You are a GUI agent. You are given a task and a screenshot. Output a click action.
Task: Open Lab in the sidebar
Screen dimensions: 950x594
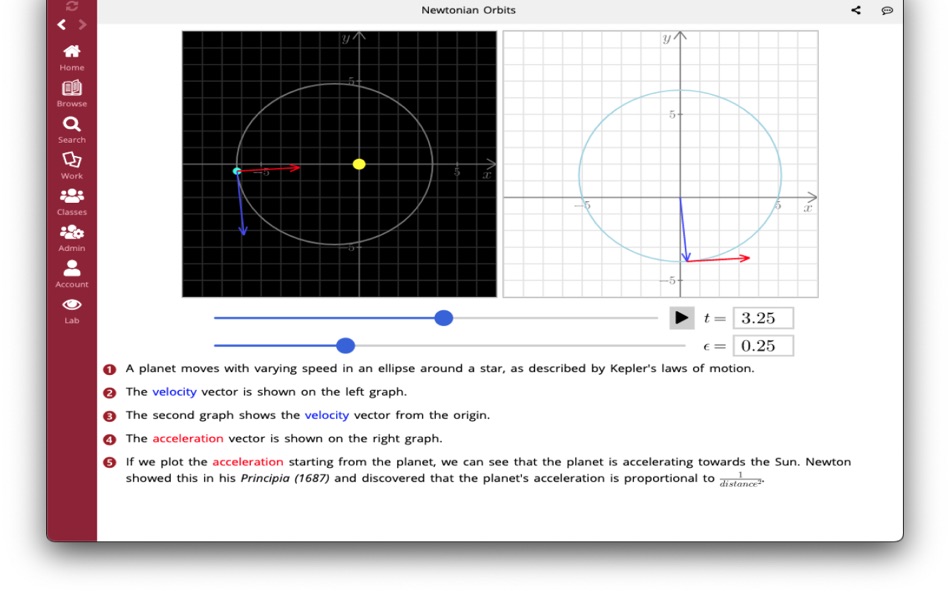(71, 310)
